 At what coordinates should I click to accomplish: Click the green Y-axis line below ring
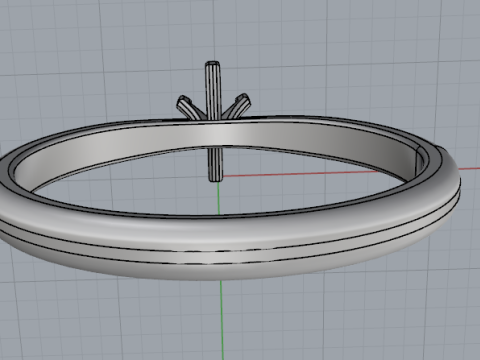tap(221, 320)
